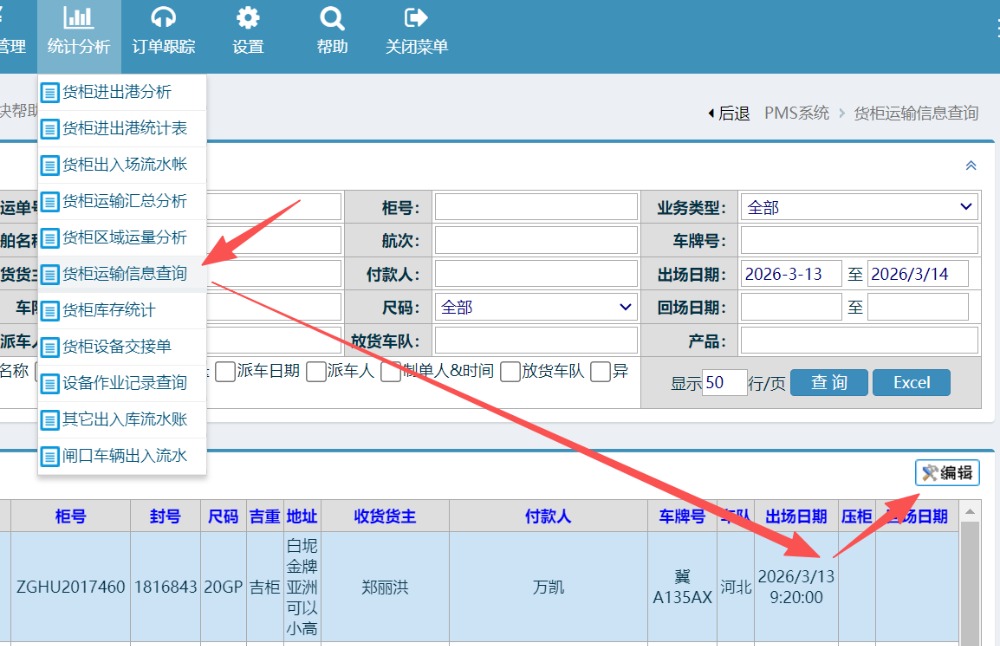Click the results table vertical scrollbar
The height and width of the screenshot is (646, 1000).
point(970,580)
